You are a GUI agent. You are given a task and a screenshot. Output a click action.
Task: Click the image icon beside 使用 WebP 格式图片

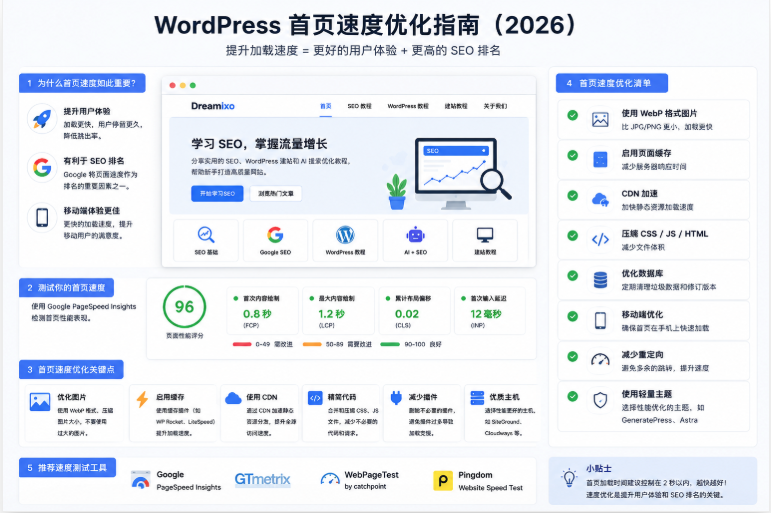pos(600,120)
